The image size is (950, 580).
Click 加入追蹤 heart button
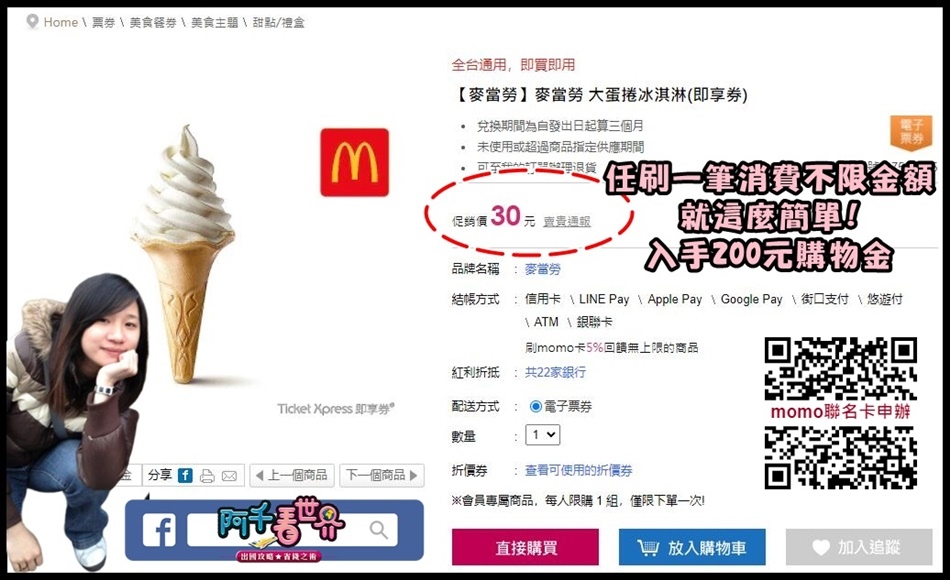tap(859, 547)
